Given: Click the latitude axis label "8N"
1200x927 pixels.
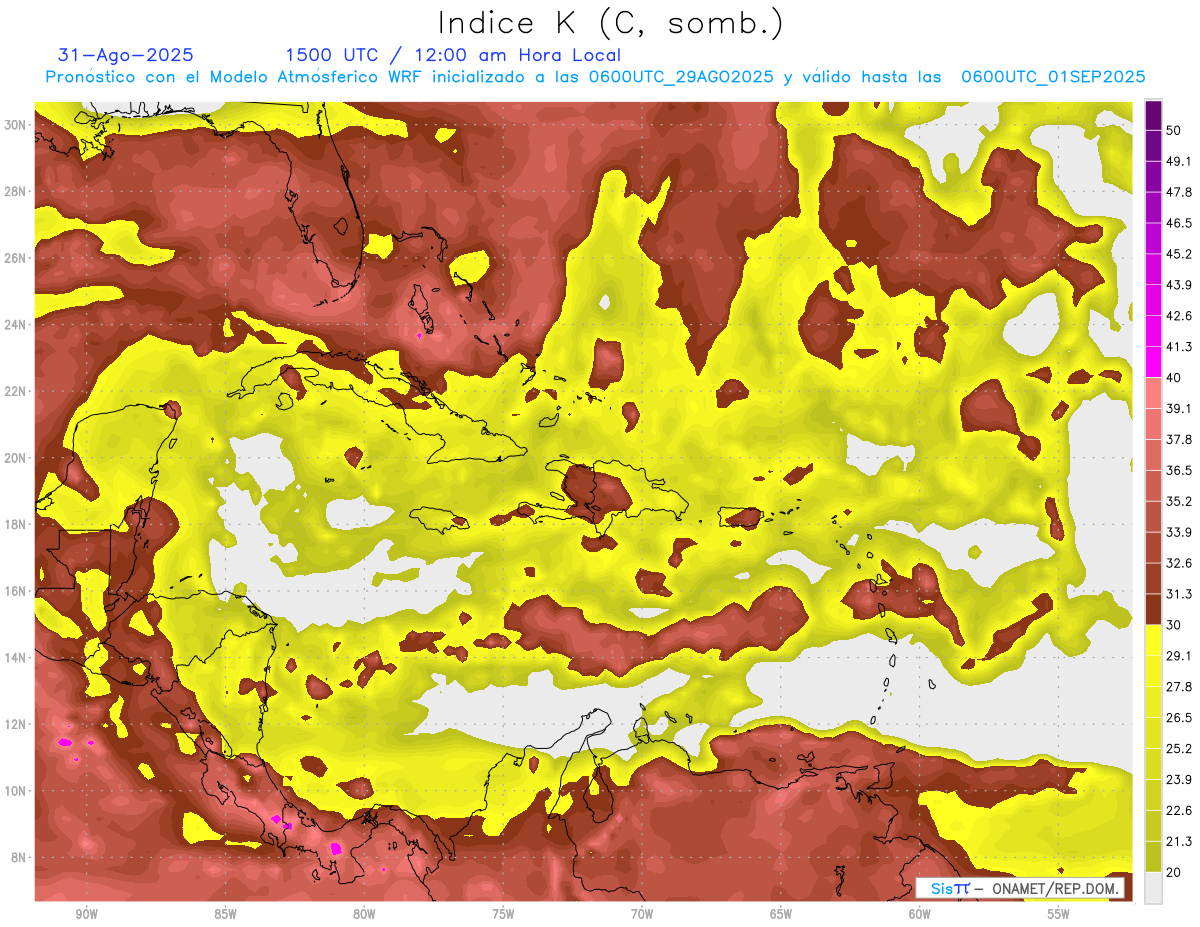Looking at the screenshot, I should click(20, 858).
